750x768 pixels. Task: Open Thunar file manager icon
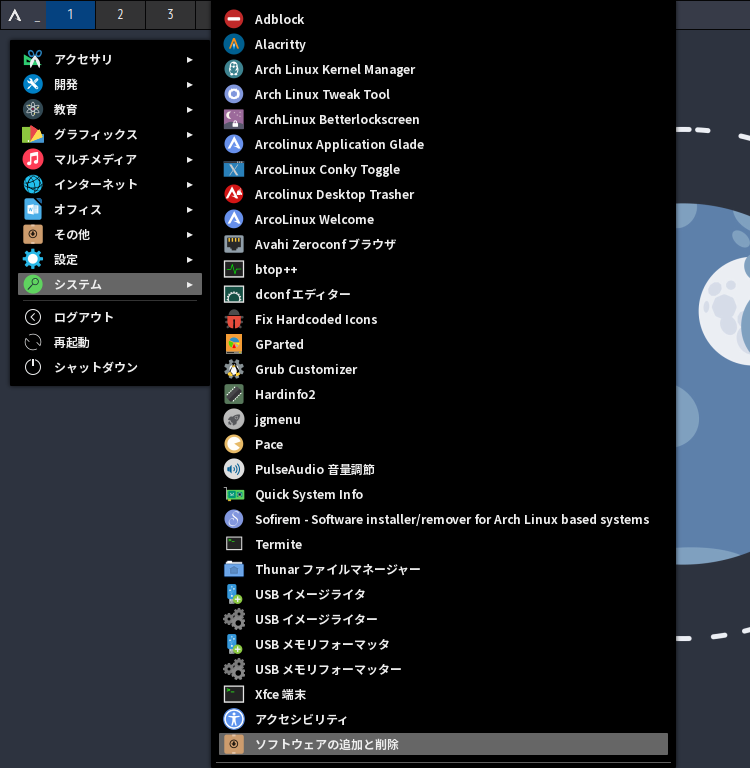(x=234, y=569)
